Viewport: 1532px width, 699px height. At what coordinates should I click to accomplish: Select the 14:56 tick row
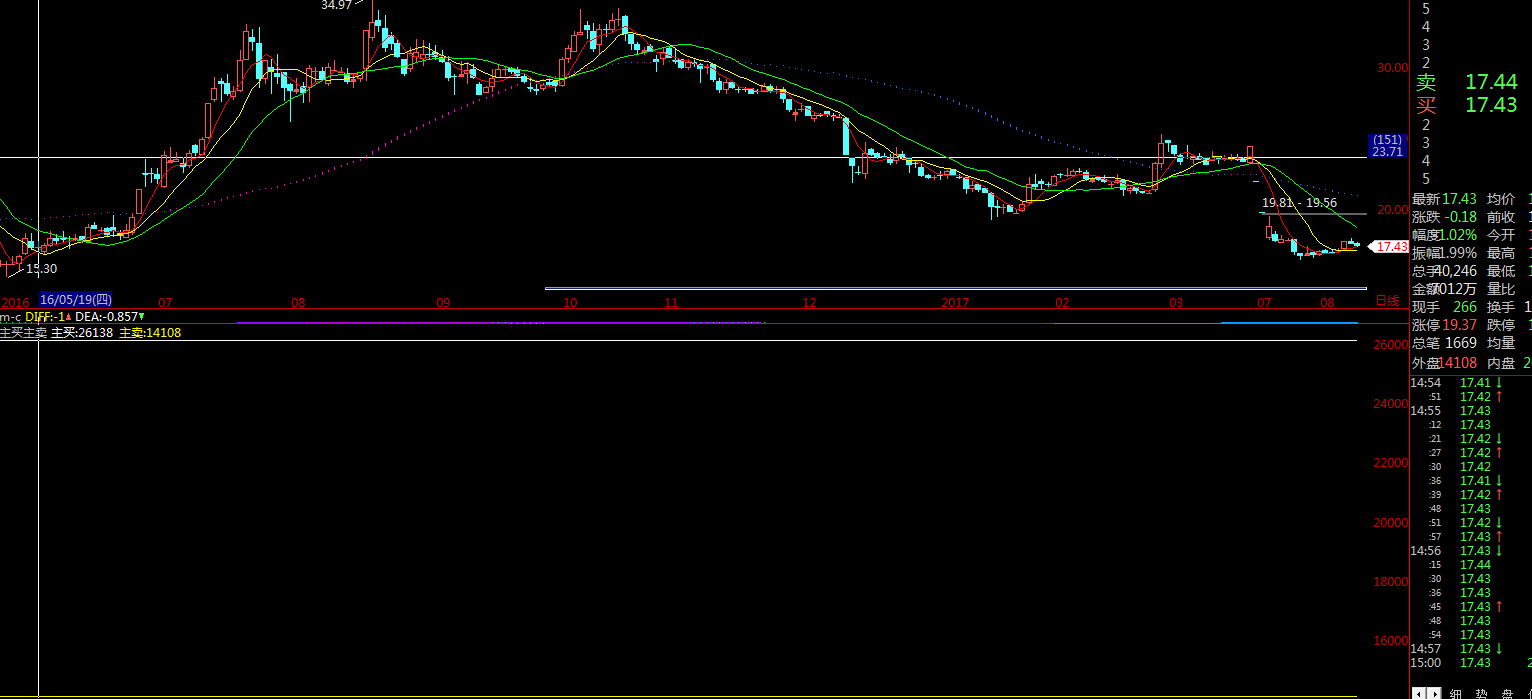[1471, 550]
